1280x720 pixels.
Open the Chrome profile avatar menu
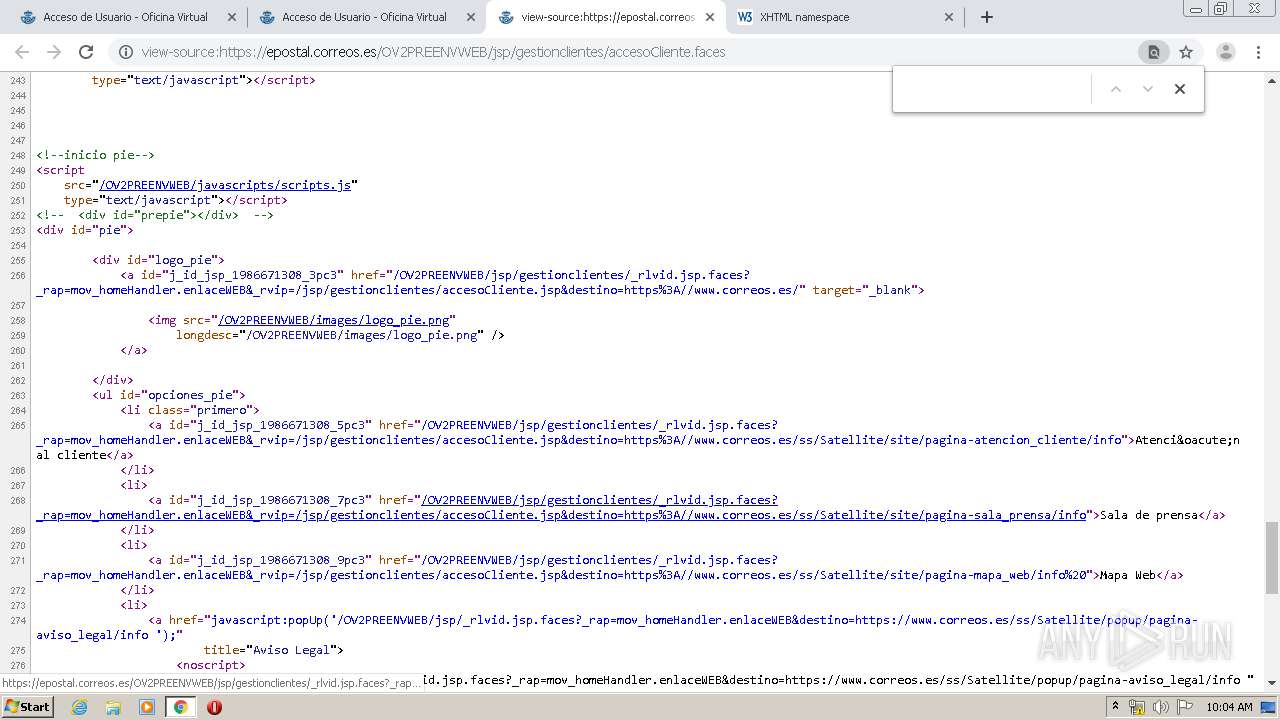pyautogui.click(x=1225, y=52)
